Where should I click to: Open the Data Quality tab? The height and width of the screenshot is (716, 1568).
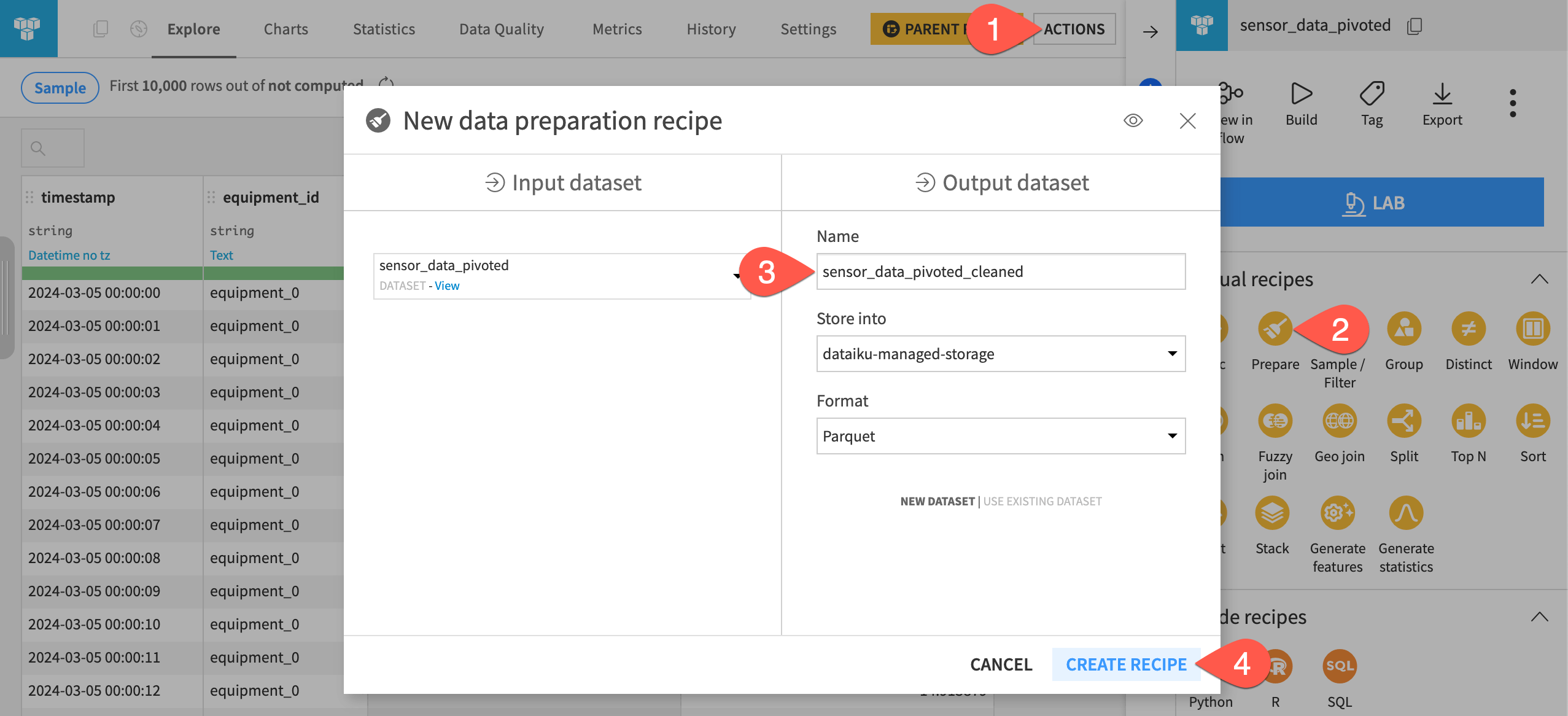pyautogui.click(x=502, y=29)
